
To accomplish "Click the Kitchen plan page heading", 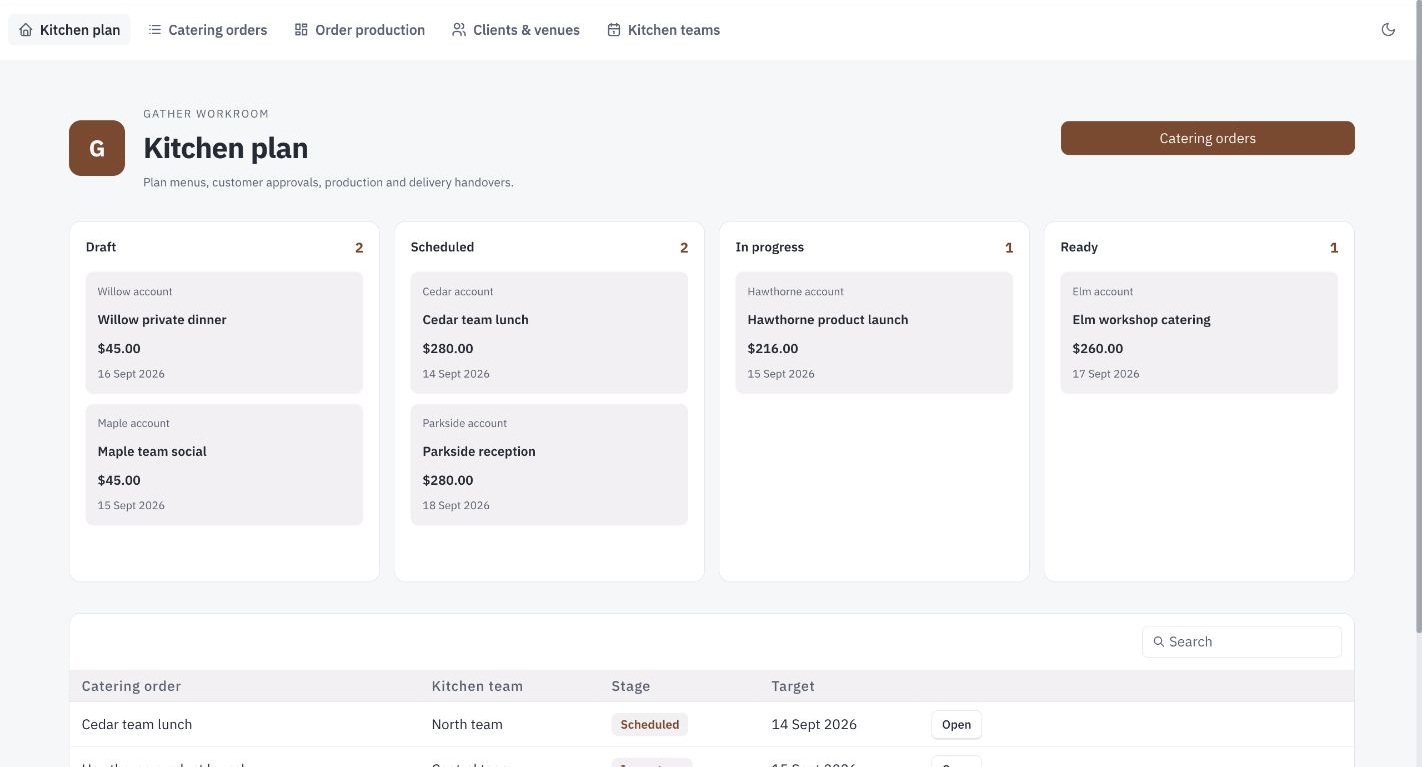I will (x=226, y=148).
